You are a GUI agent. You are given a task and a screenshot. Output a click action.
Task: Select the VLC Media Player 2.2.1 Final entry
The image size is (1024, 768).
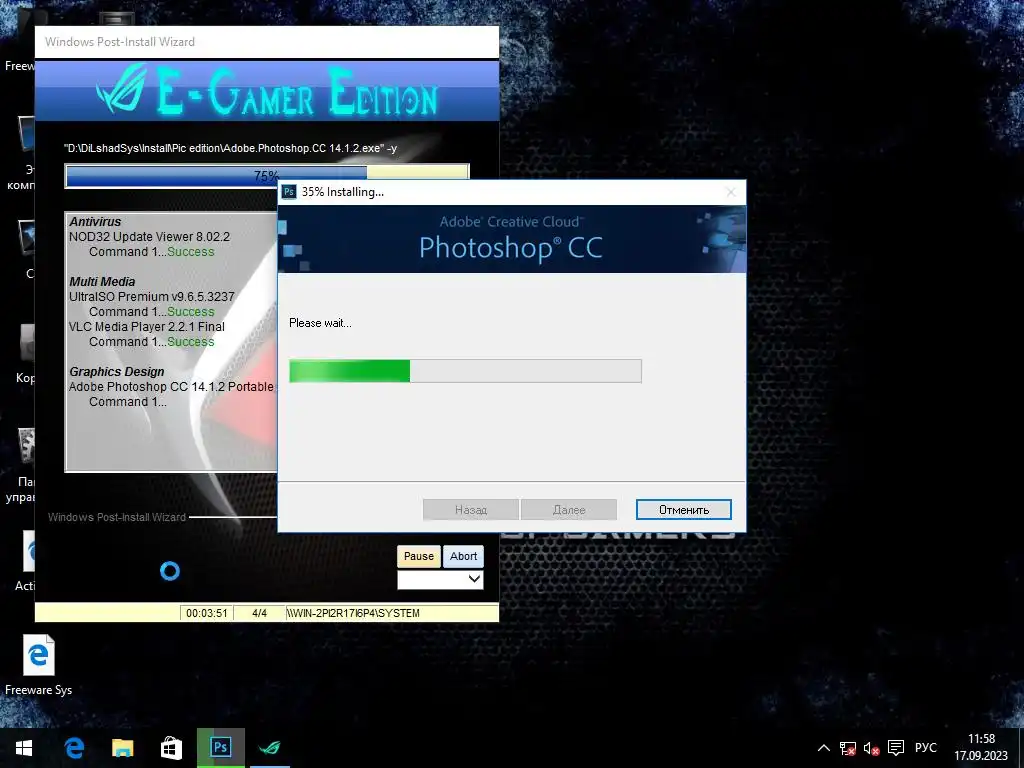[147, 327]
